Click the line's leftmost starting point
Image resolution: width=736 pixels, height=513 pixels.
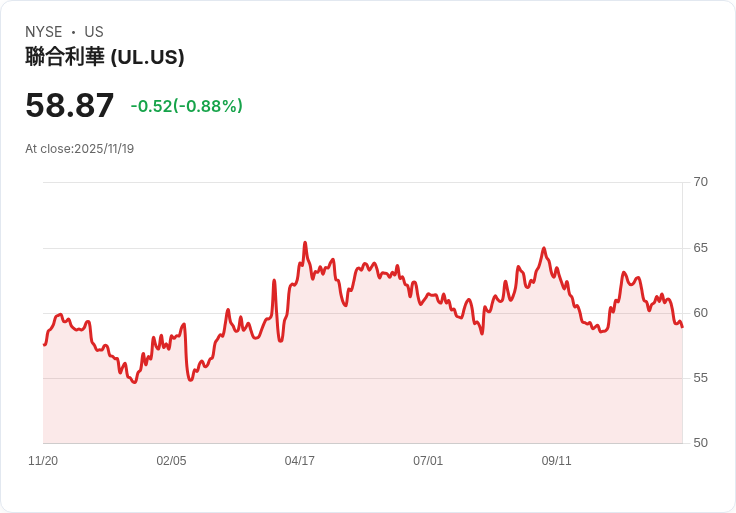tap(44, 345)
